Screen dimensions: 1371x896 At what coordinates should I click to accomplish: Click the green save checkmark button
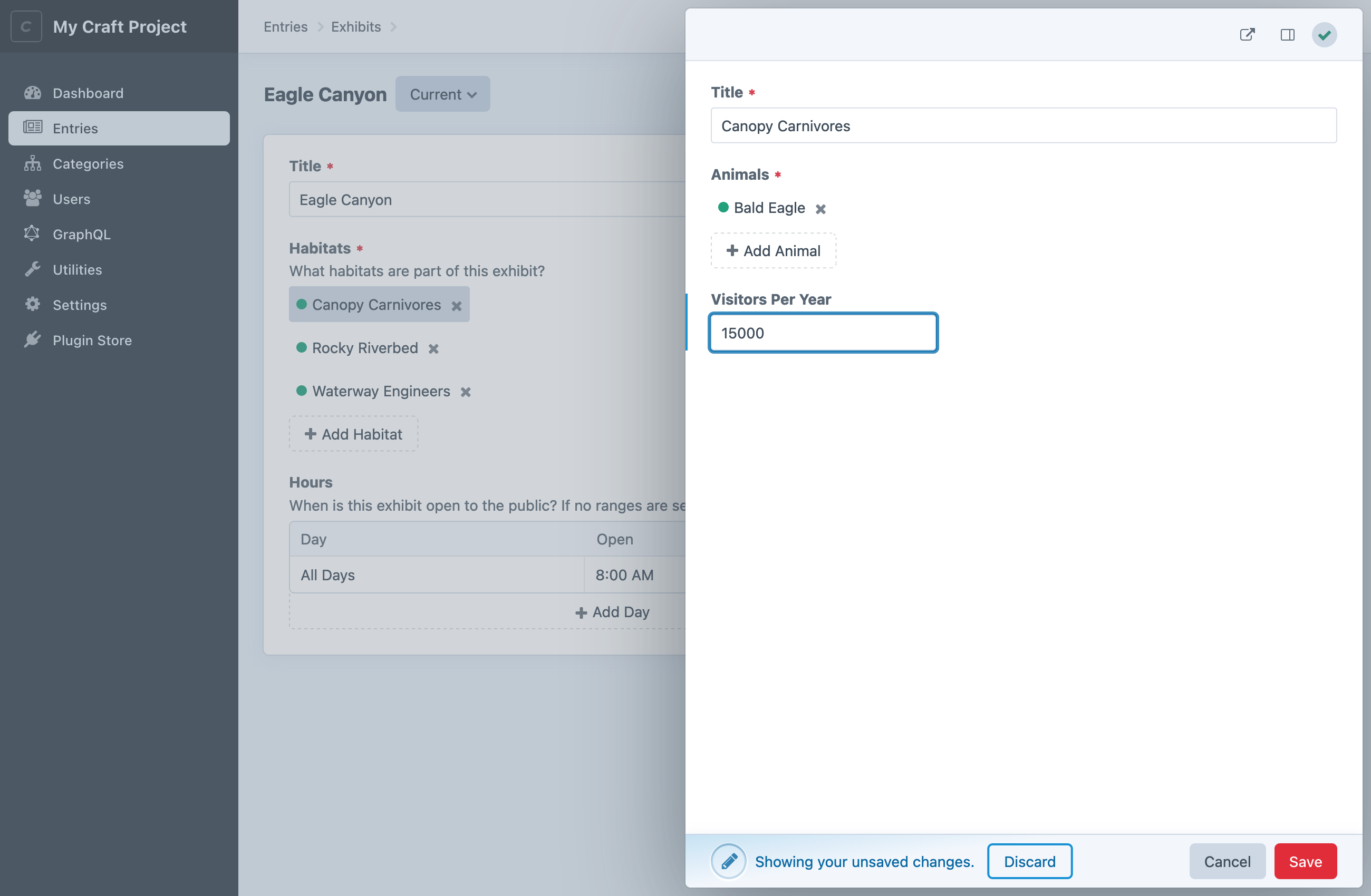tap(1324, 34)
